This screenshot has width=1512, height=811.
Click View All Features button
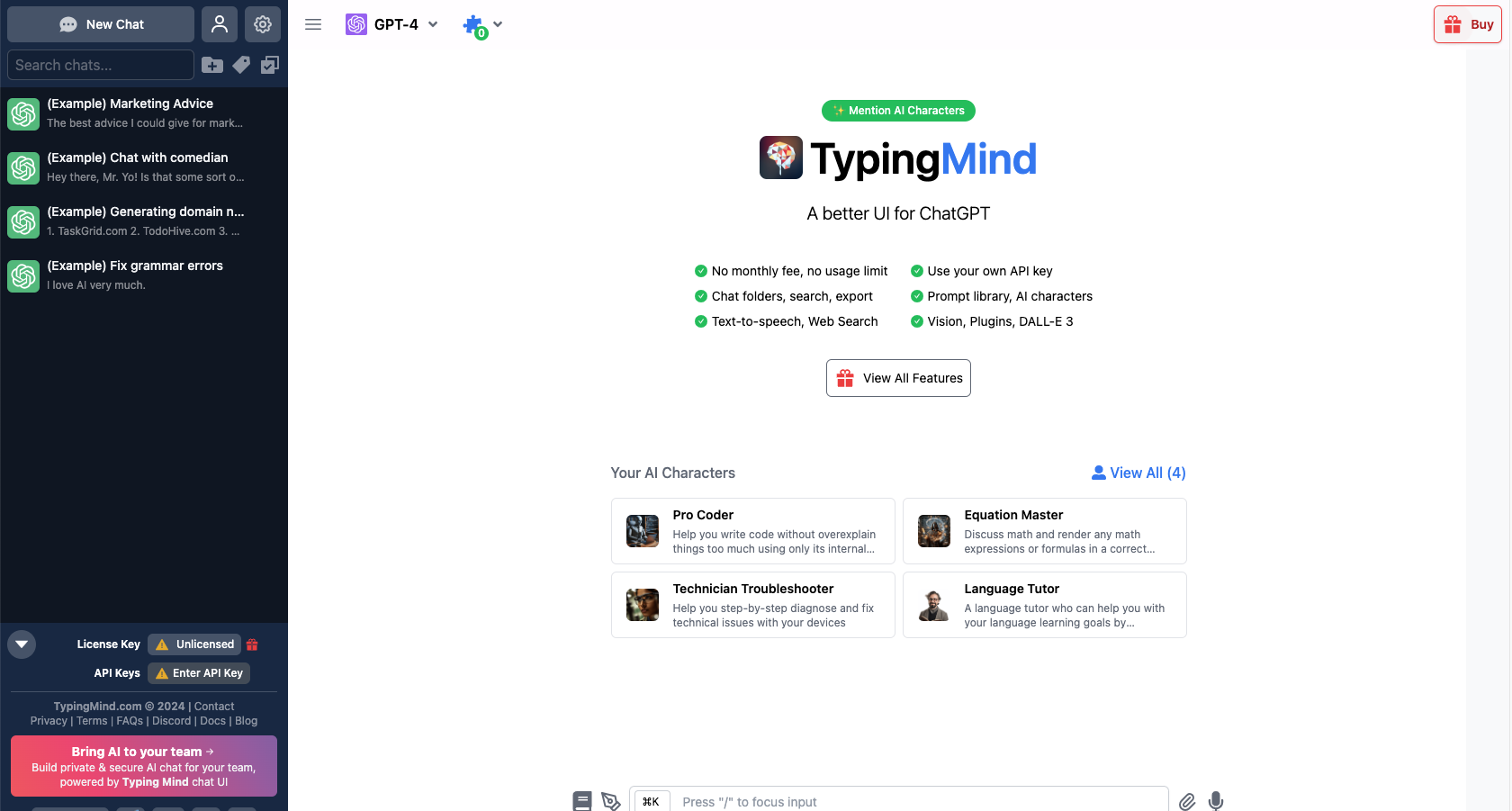pos(898,378)
